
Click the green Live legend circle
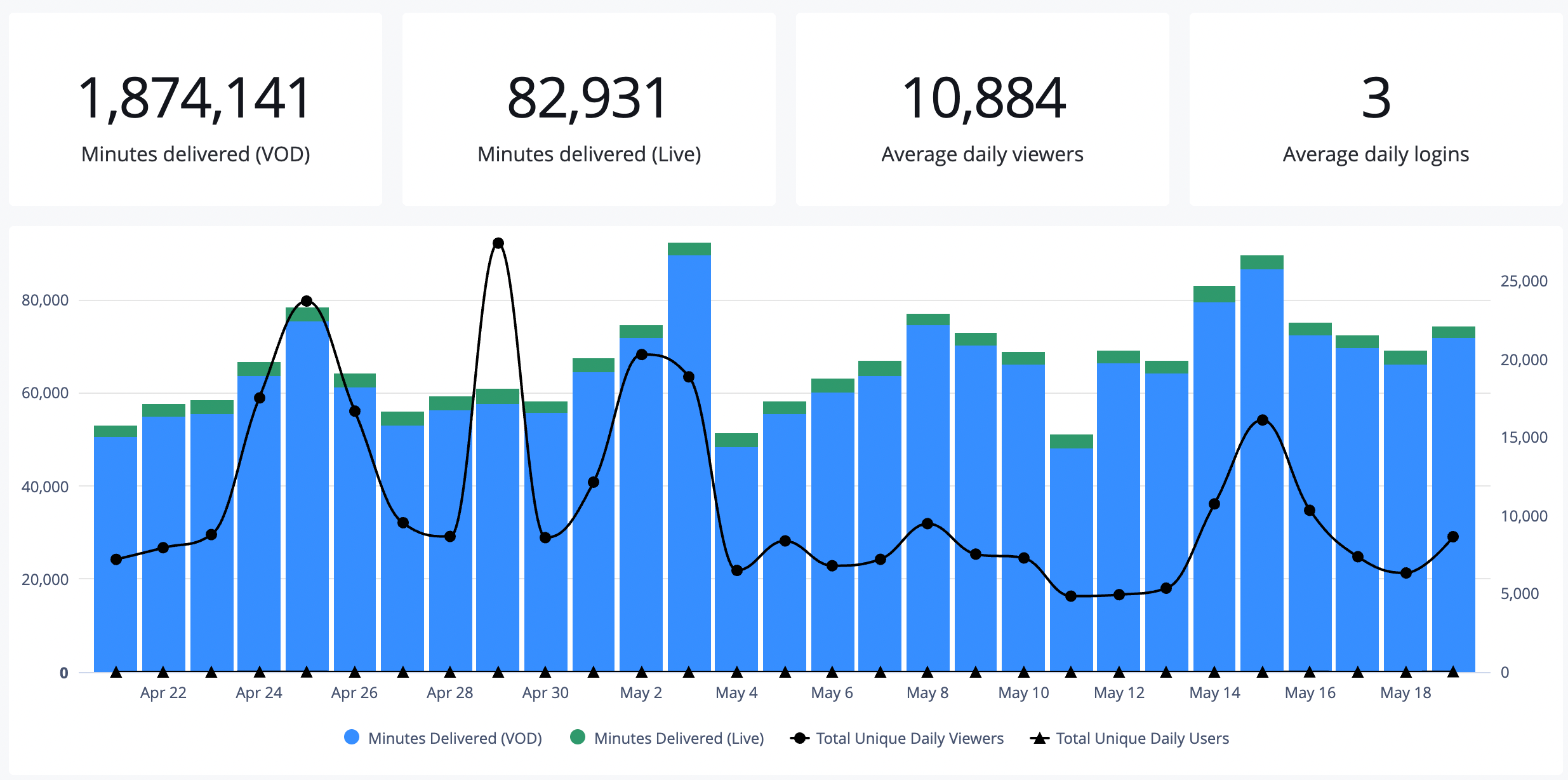coord(578,737)
